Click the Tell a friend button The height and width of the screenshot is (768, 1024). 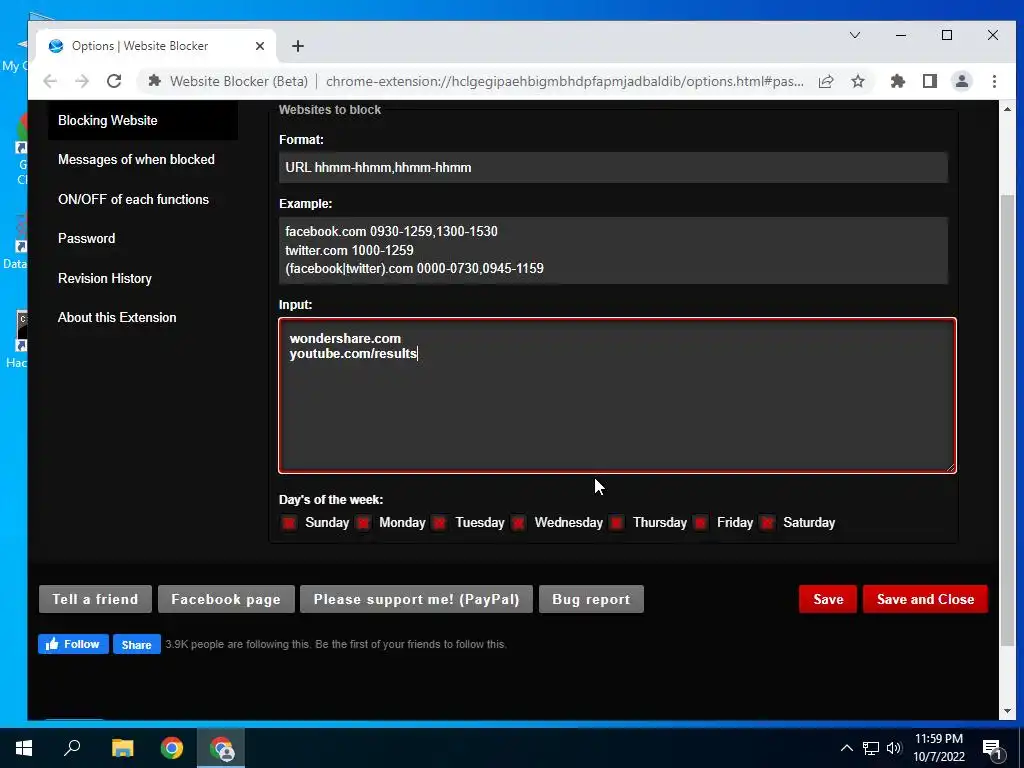click(95, 599)
